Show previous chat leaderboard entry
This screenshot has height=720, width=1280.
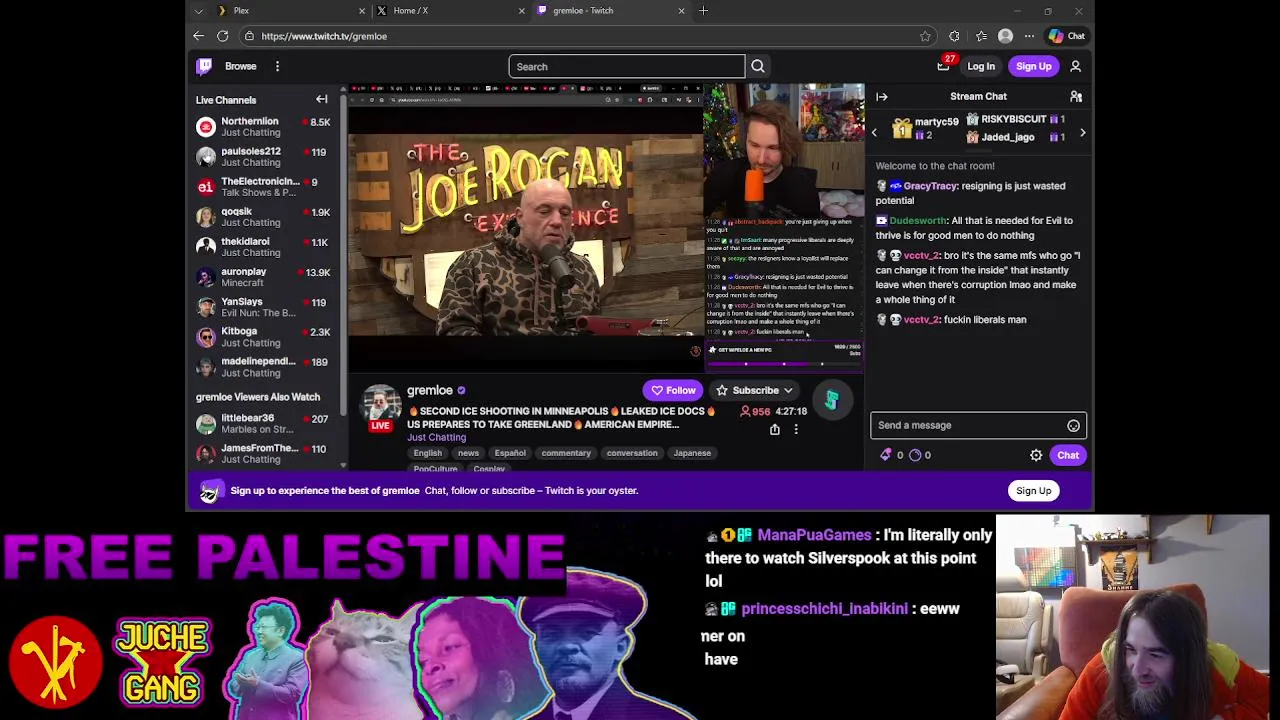[874, 132]
